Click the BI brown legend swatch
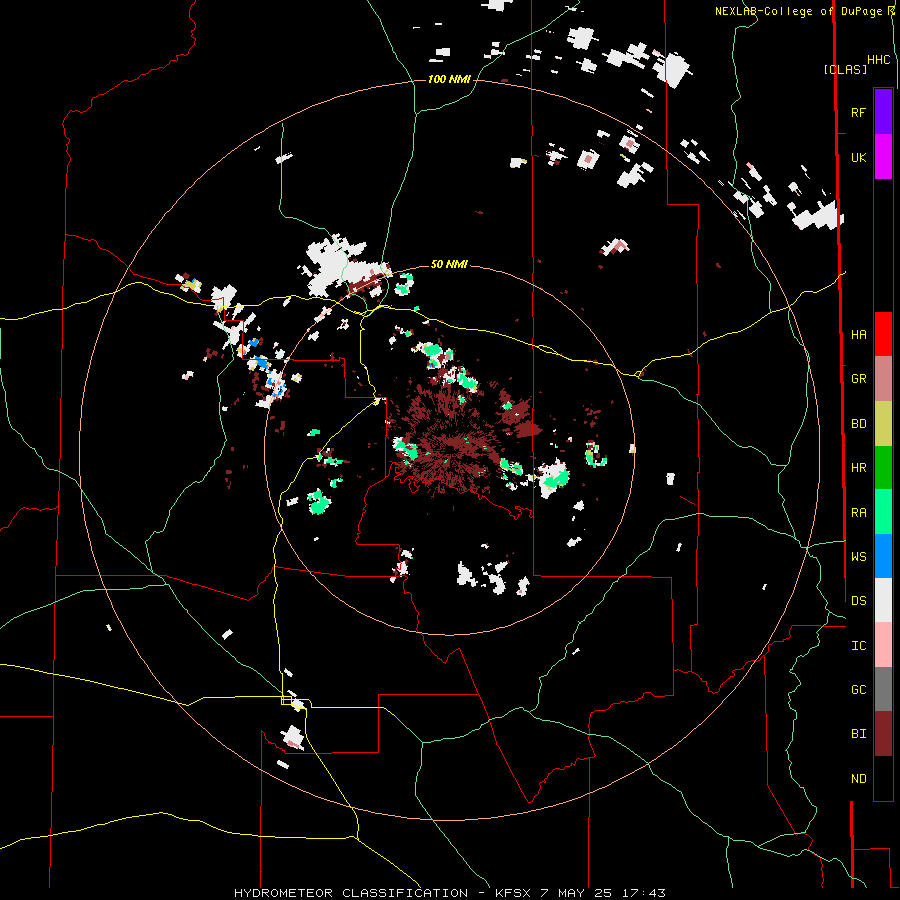 pyautogui.click(x=883, y=734)
